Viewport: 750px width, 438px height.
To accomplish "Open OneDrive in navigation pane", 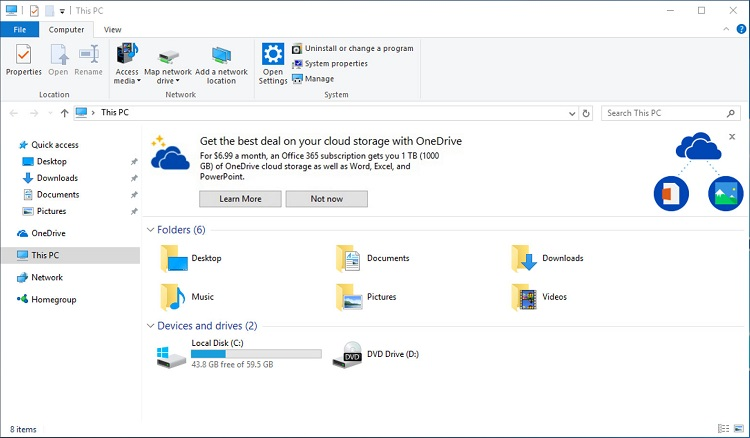I will point(42,233).
